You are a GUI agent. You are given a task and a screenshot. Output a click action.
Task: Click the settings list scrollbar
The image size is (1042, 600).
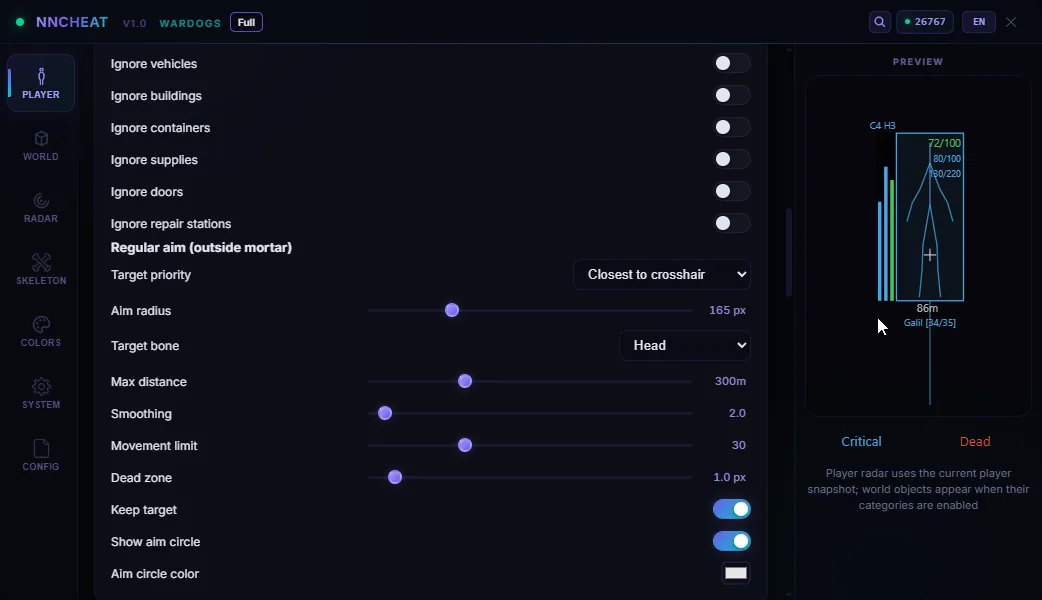click(x=789, y=252)
